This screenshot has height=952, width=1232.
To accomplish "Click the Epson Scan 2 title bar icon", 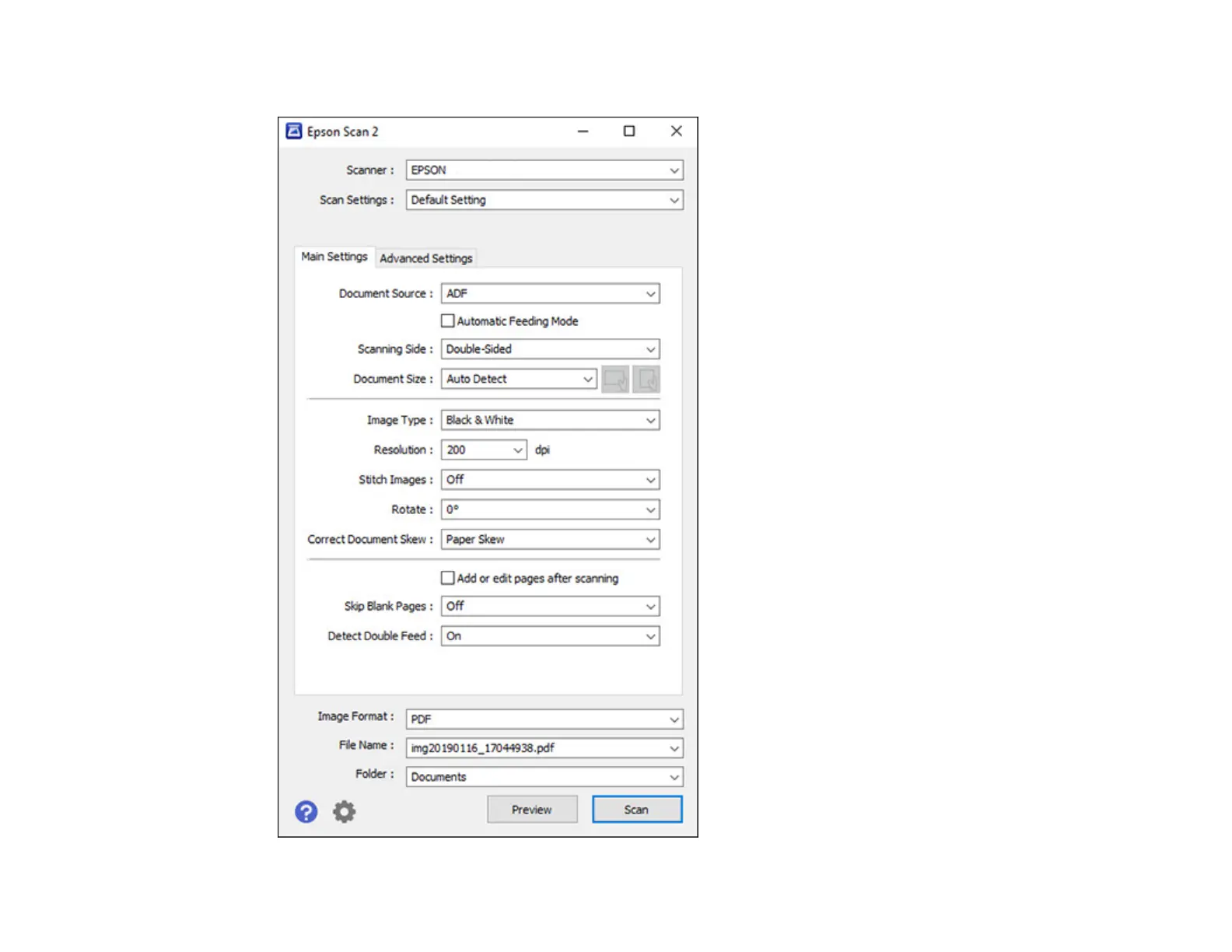I will coord(294,131).
